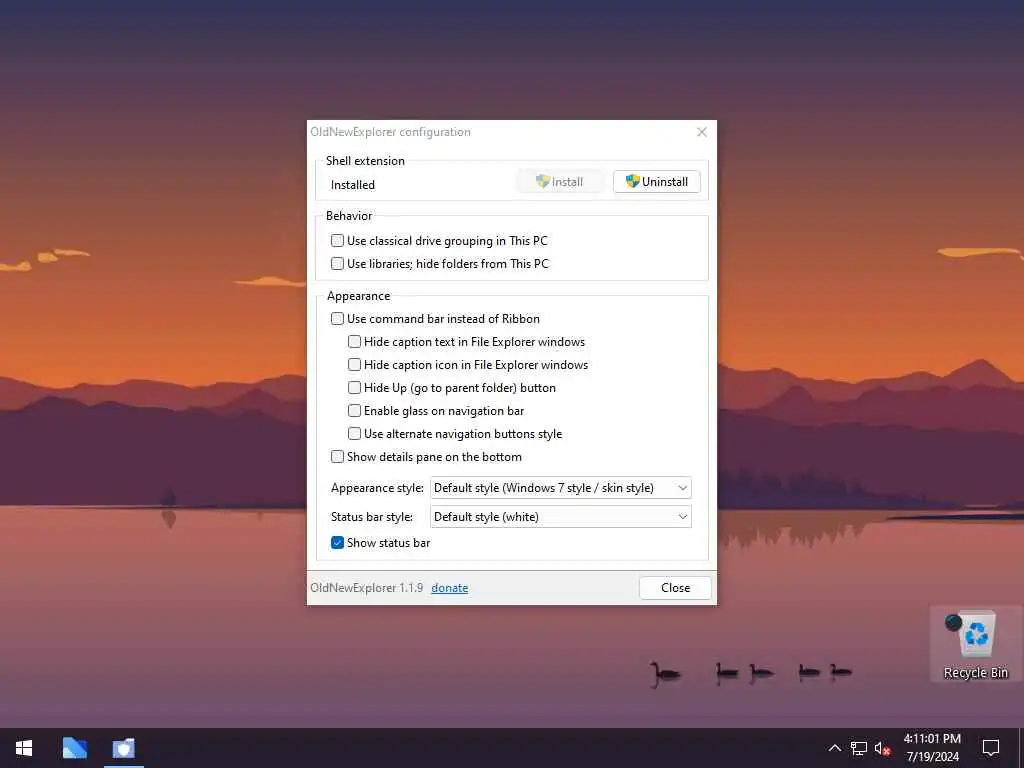Open the Windows Start menu
Image resolution: width=1024 pixels, height=768 pixels.
[x=24, y=748]
